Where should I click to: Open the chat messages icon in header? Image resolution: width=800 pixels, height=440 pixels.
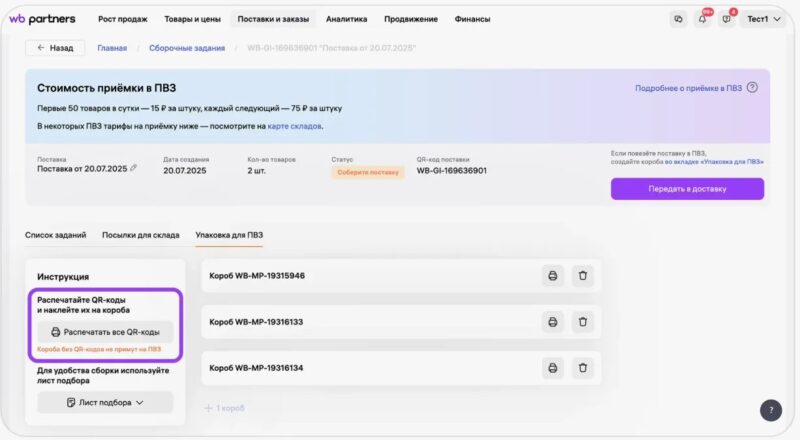click(678, 19)
